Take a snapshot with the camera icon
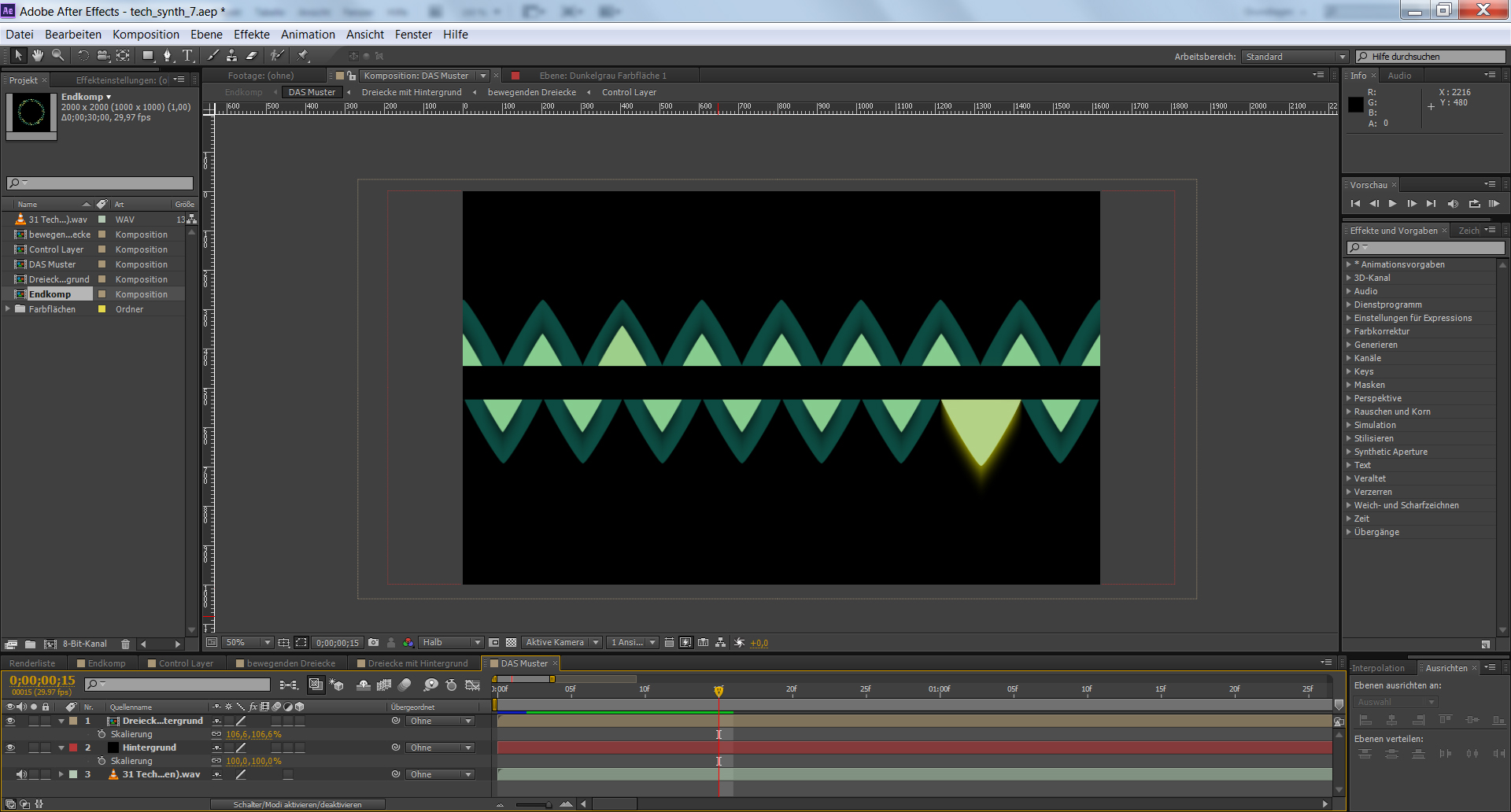The image size is (1511, 812). coord(374,643)
